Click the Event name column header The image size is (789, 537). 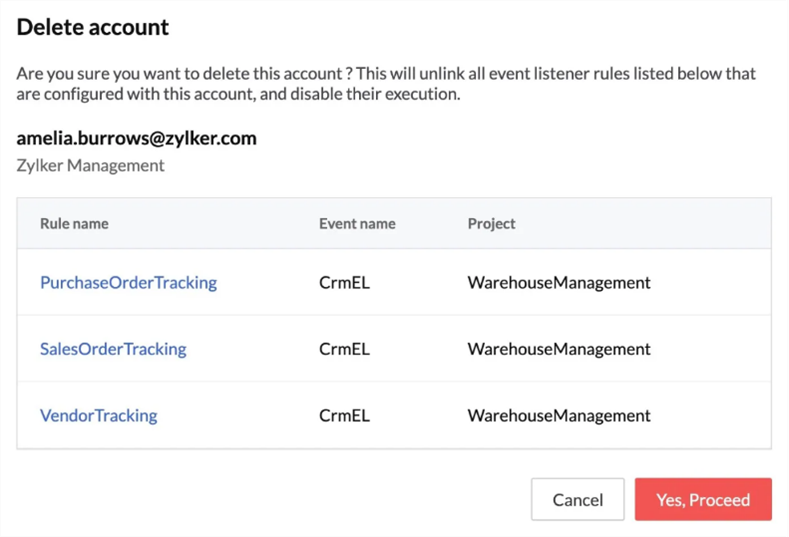[357, 223]
